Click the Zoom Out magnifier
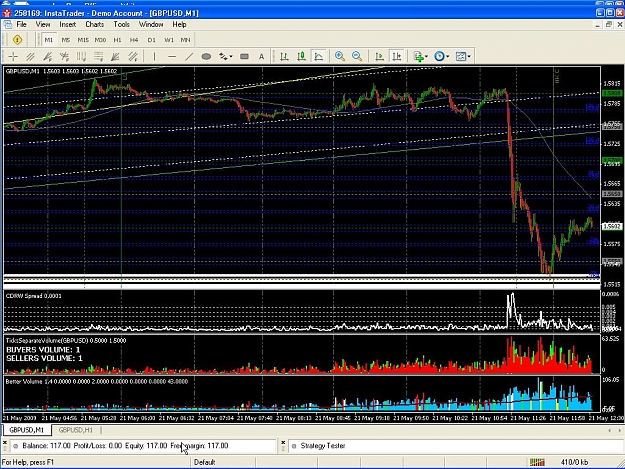 coord(357,57)
